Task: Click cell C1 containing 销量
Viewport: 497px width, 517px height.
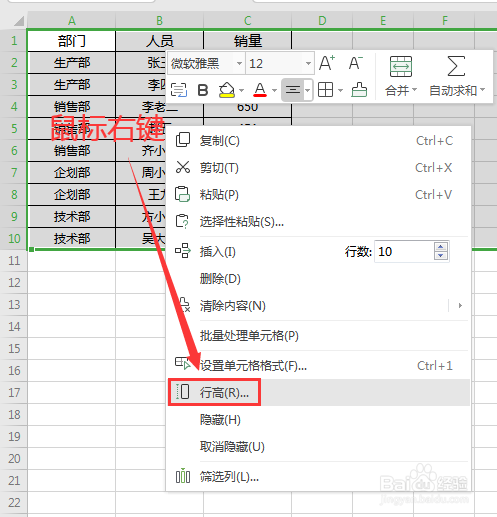Action: coord(247,41)
